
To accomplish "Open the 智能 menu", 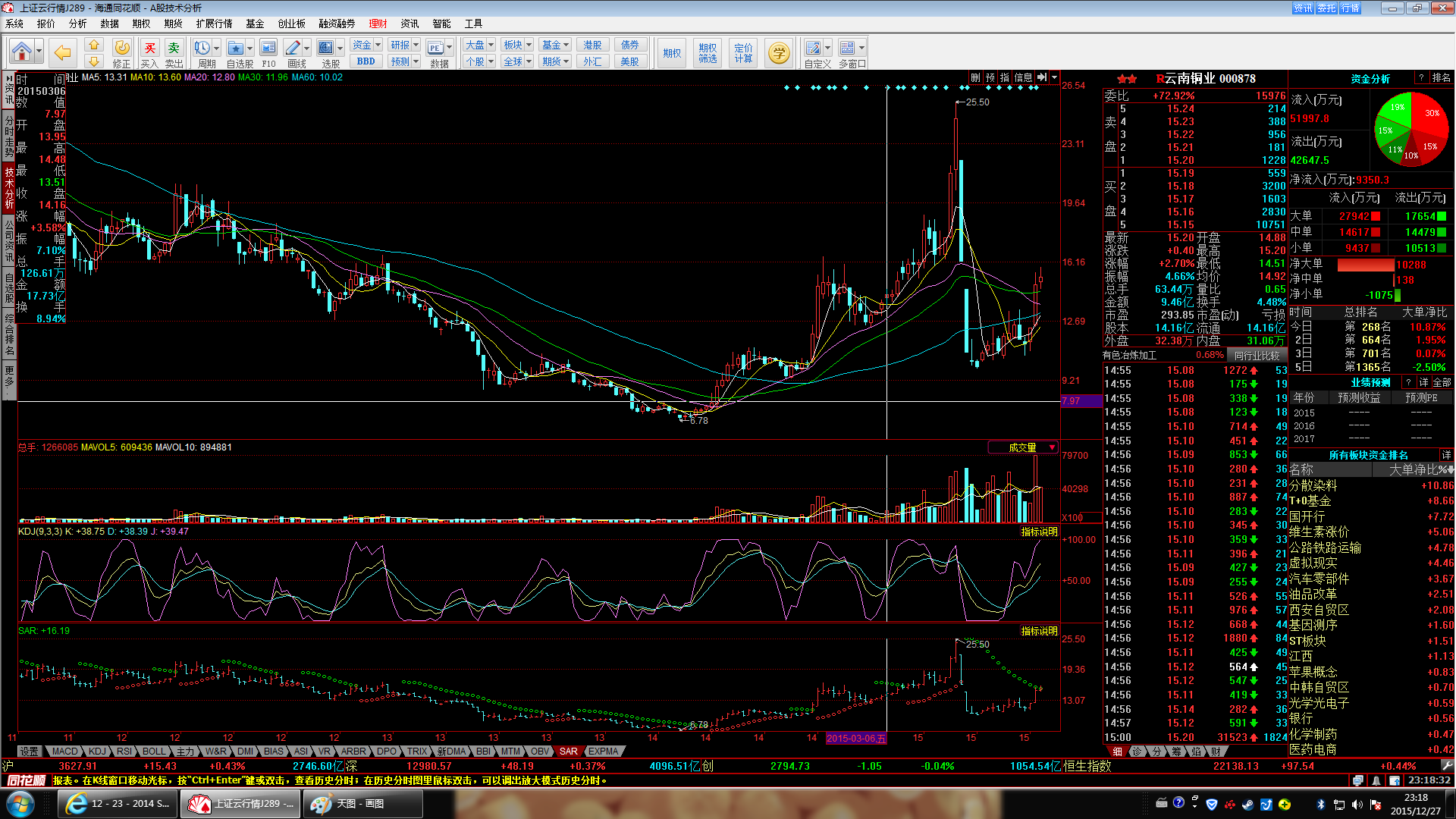I will 441,24.
